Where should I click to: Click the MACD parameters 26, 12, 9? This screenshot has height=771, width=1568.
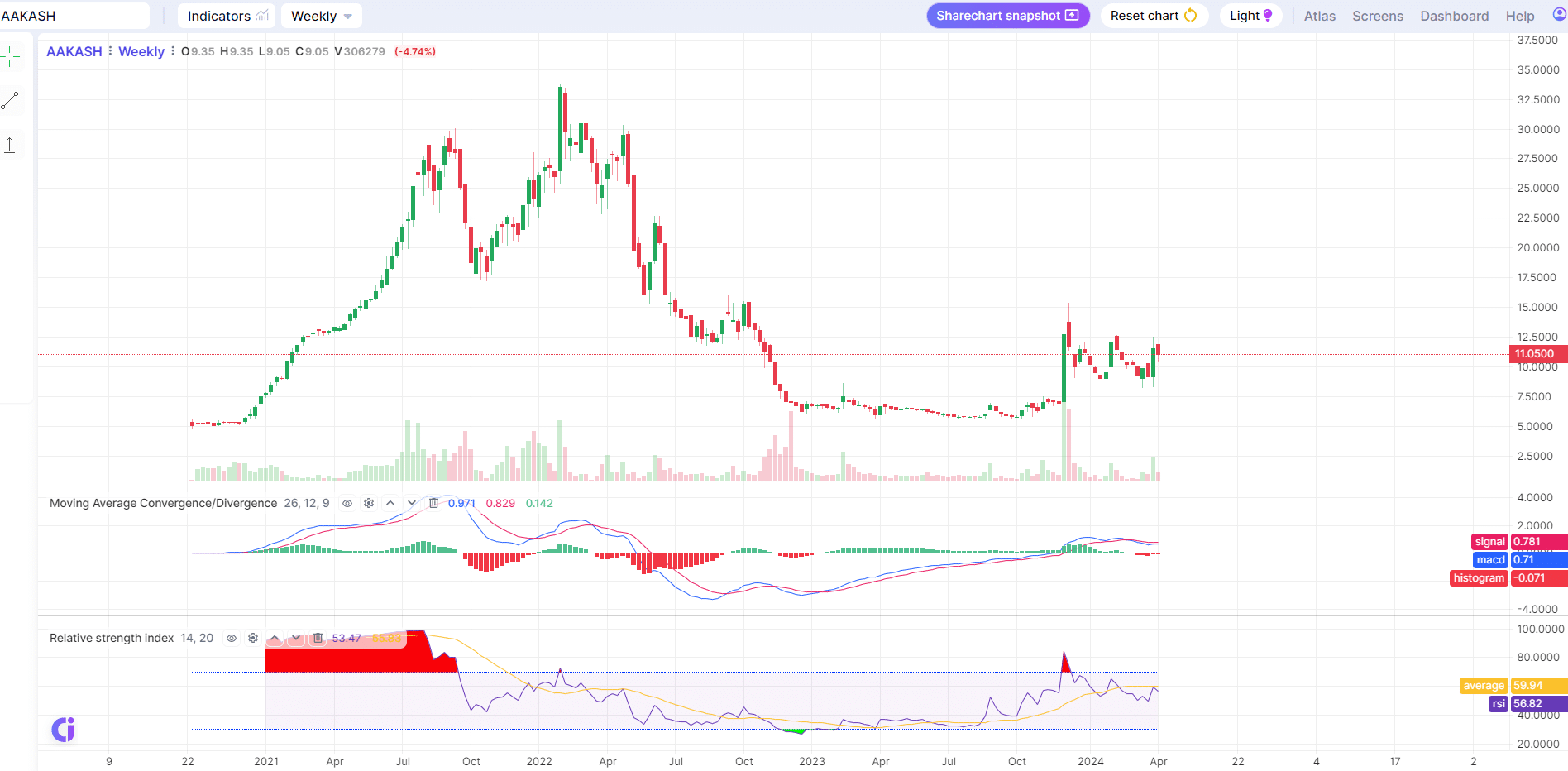[307, 503]
